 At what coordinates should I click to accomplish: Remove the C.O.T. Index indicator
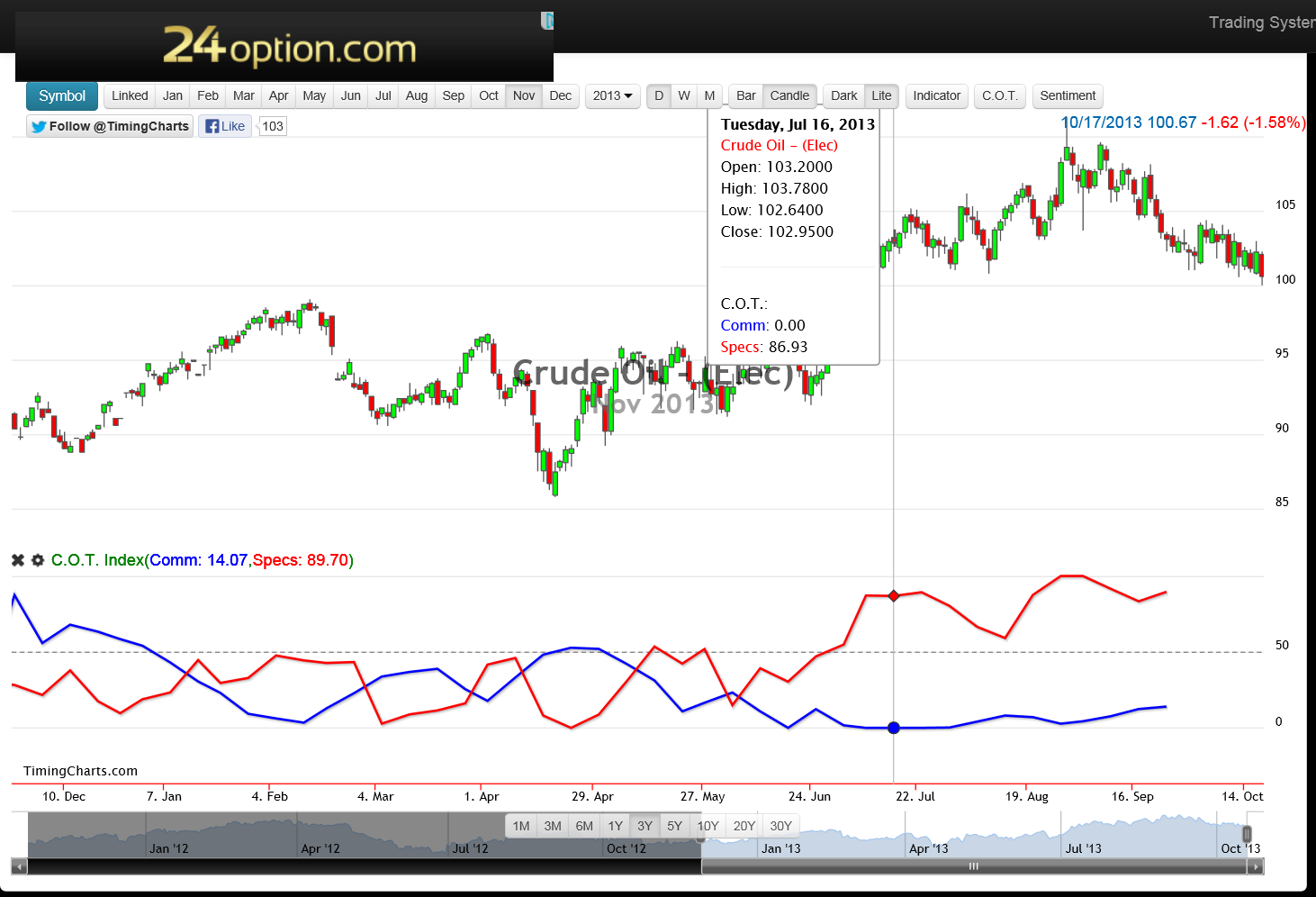click(x=17, y=559)
